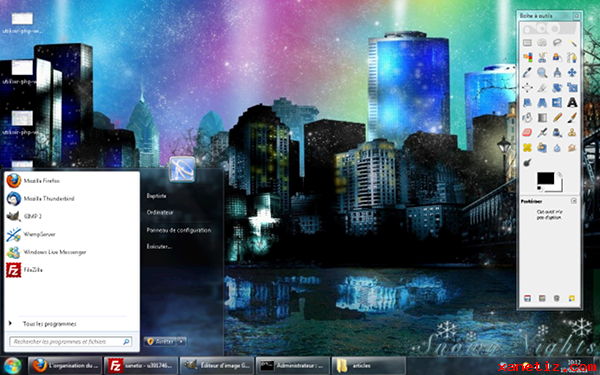Select the Fuzzy Select magic wand tool

[572, 42]
